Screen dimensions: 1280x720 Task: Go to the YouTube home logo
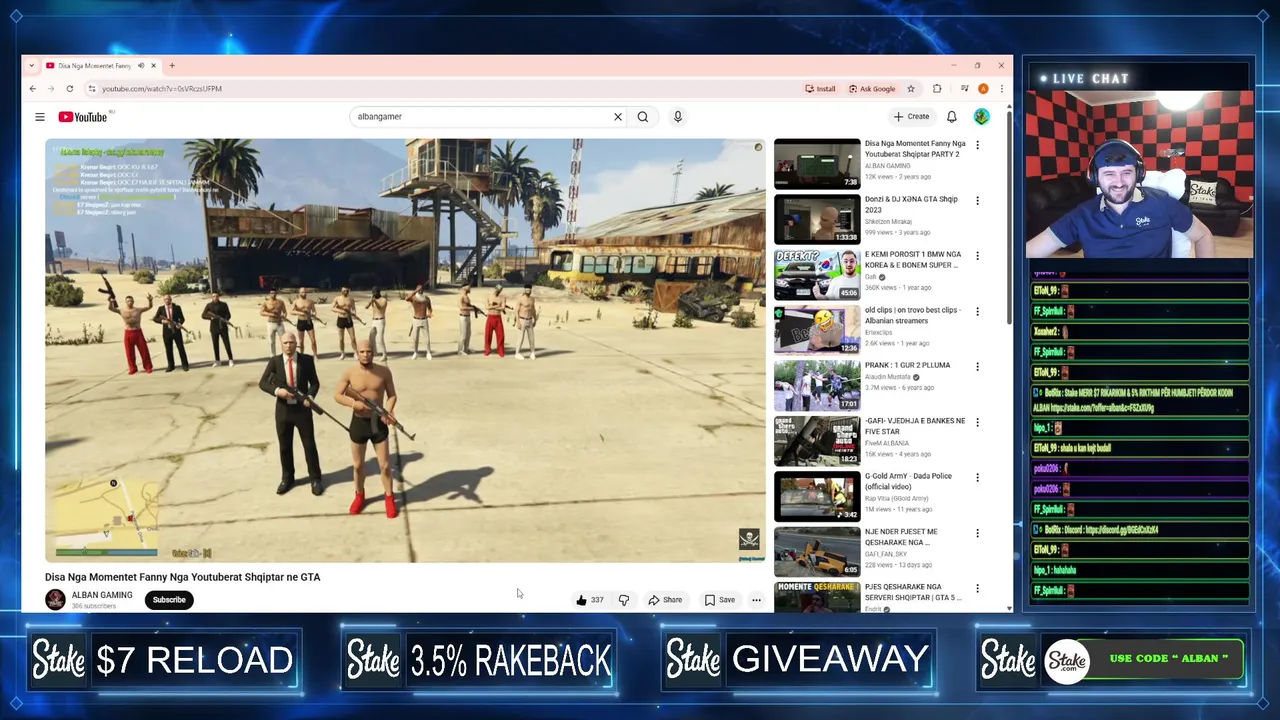point(82,117)
